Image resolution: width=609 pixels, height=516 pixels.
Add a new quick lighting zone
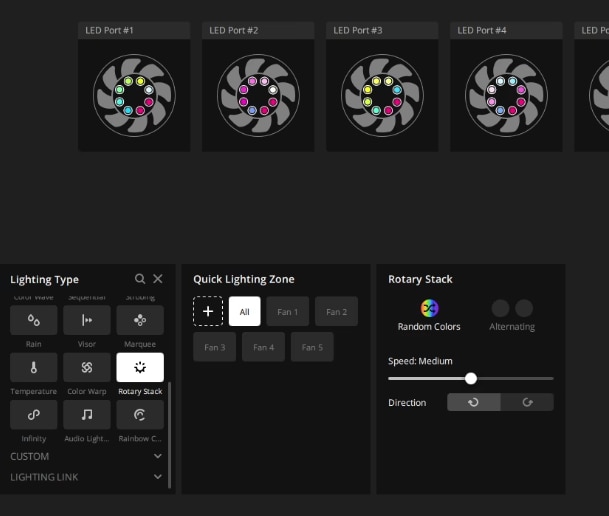point(207,311)
